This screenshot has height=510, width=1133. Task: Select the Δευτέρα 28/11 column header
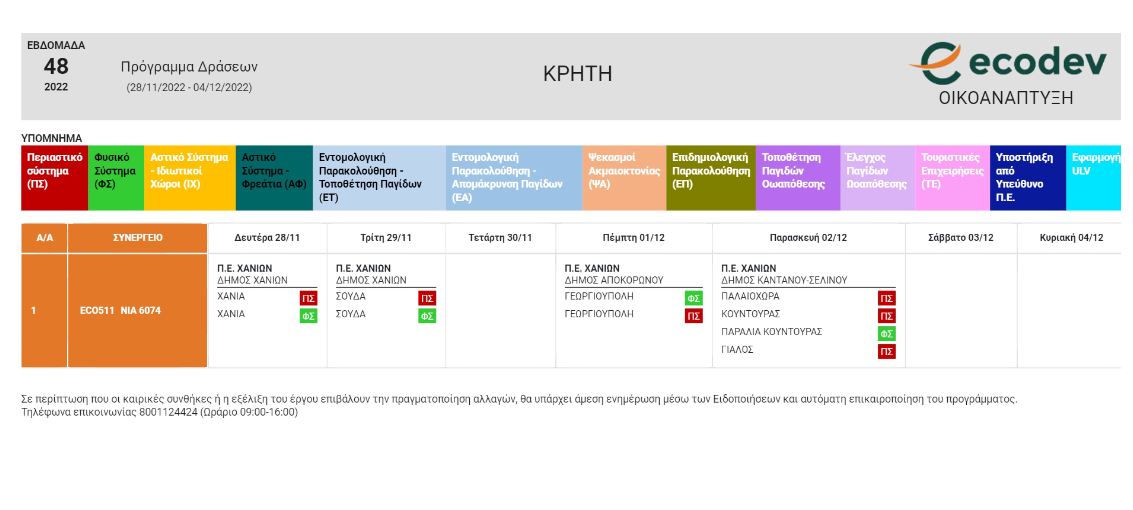click(267, 238)
